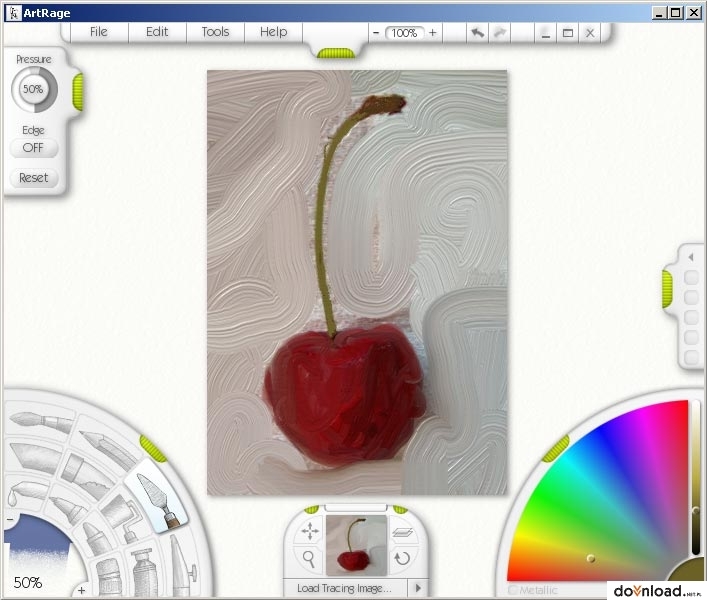707x600 pixels.
Task: Click the cherry painting canvas
Action: pos(357,283)
